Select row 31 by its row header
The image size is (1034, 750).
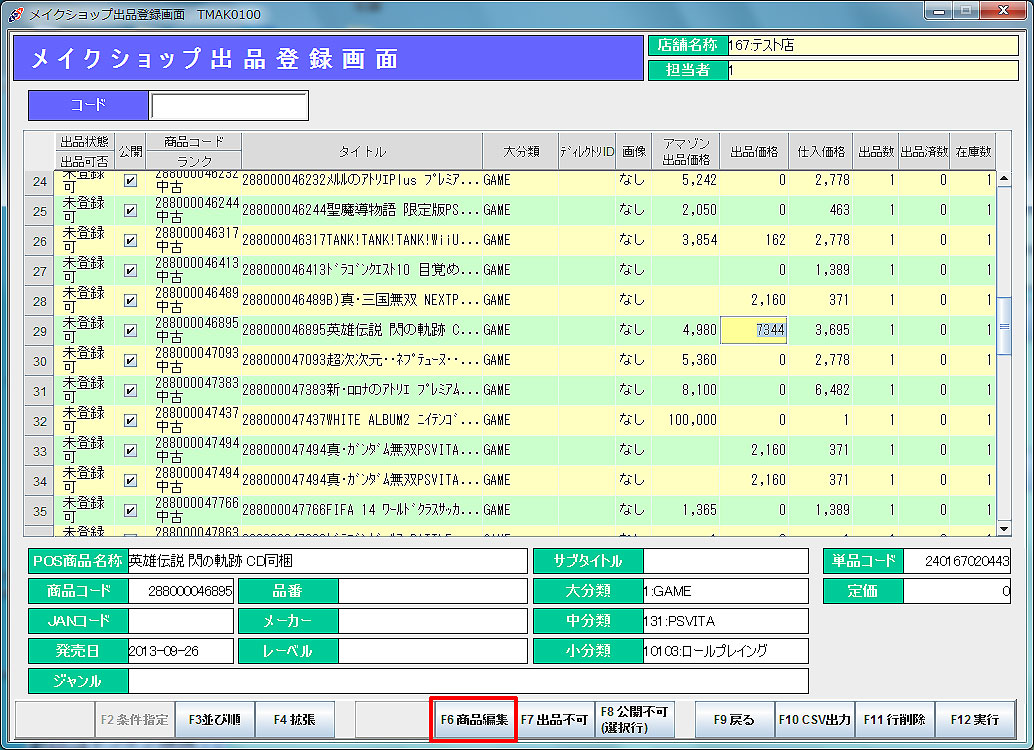[x=40, y=391]
